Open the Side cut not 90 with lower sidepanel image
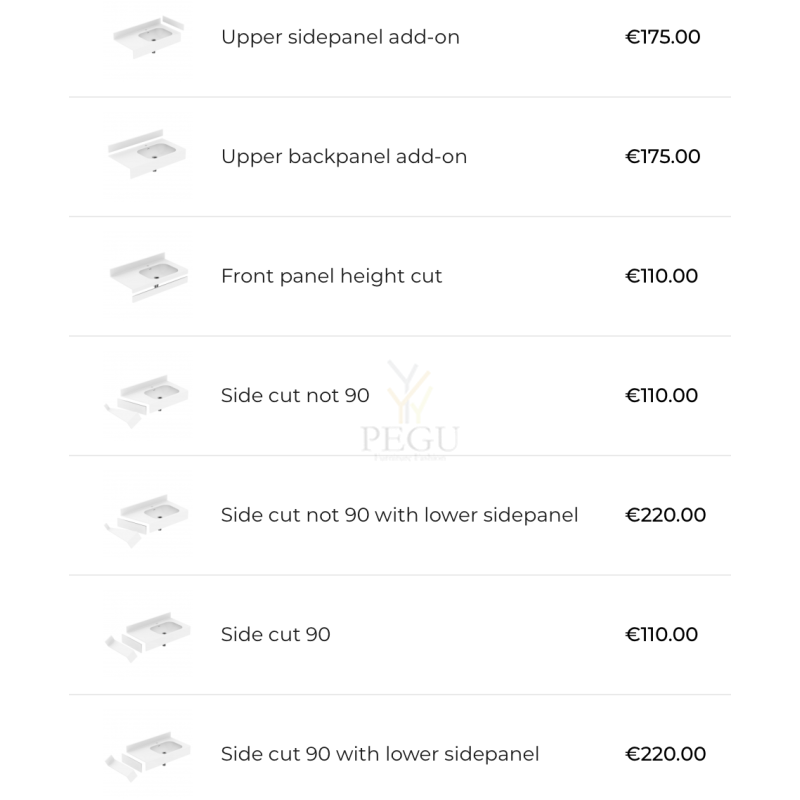The width and height of the screenshot is (800, 800). click(147, 520)
